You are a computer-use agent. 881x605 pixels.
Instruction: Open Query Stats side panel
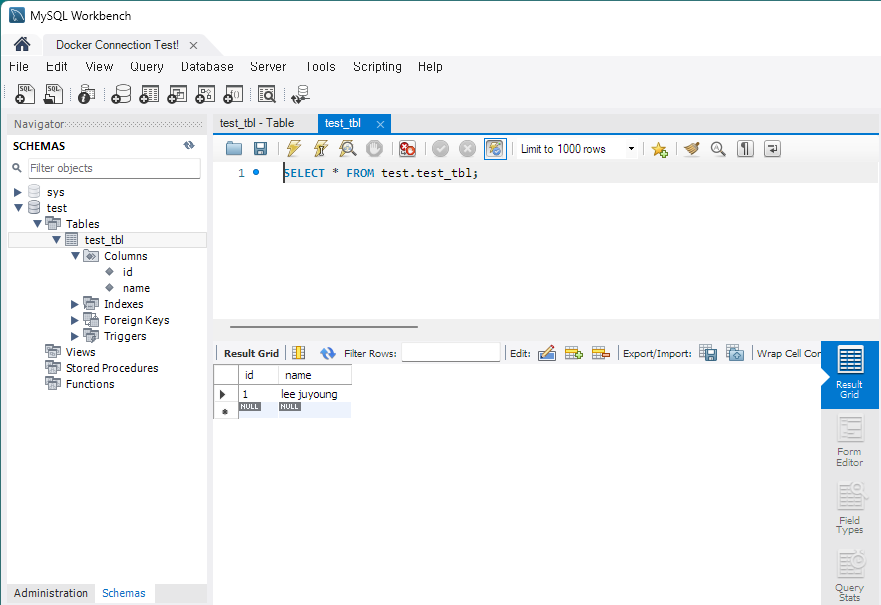(x=849, y=576)
